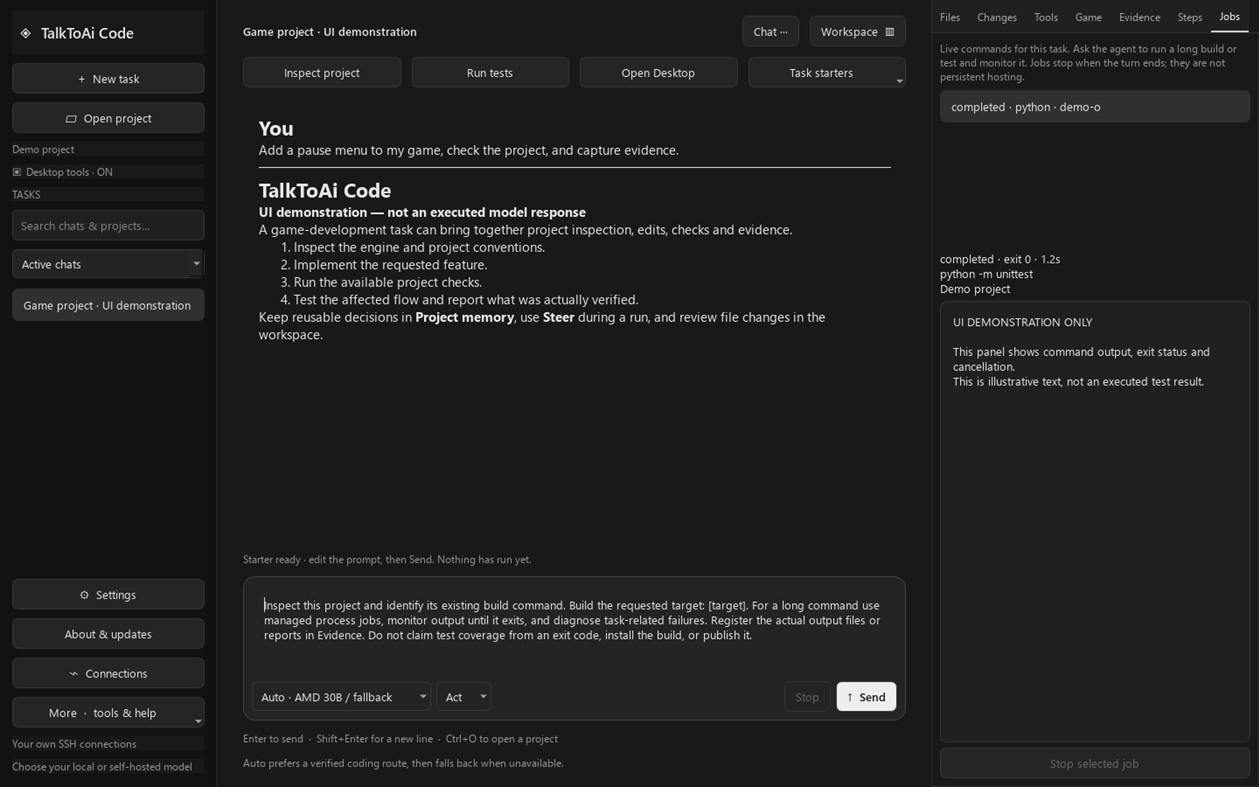Click 'Implement the requested feature.' list item
Image resolution: width=1259 pixels, height=787 pixels.
390,265
